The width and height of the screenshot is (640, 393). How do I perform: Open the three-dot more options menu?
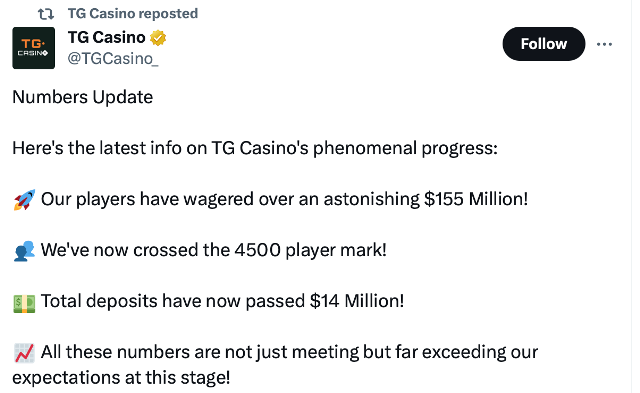(604, 44)
